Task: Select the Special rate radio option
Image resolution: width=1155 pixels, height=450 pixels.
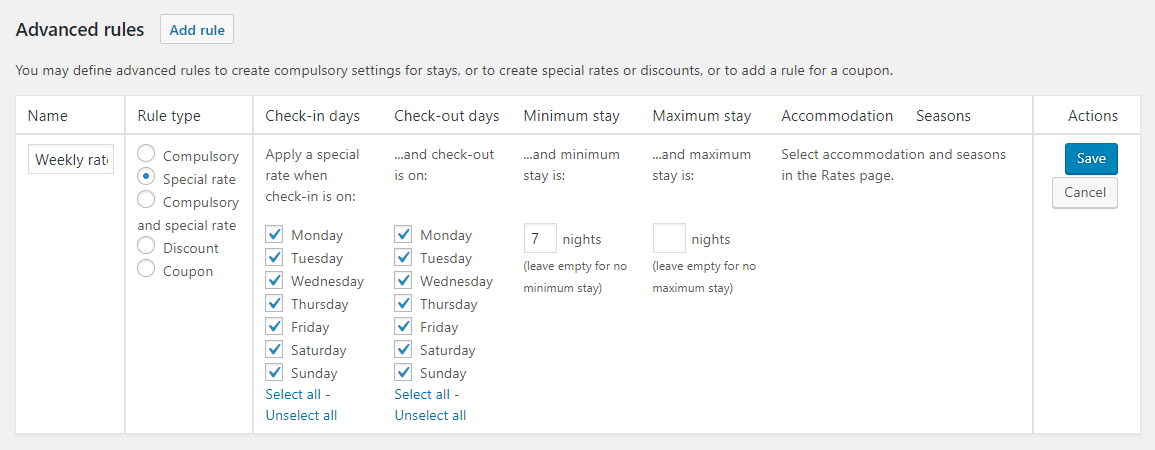Action: pyautogui.click(x=146, y=178)
